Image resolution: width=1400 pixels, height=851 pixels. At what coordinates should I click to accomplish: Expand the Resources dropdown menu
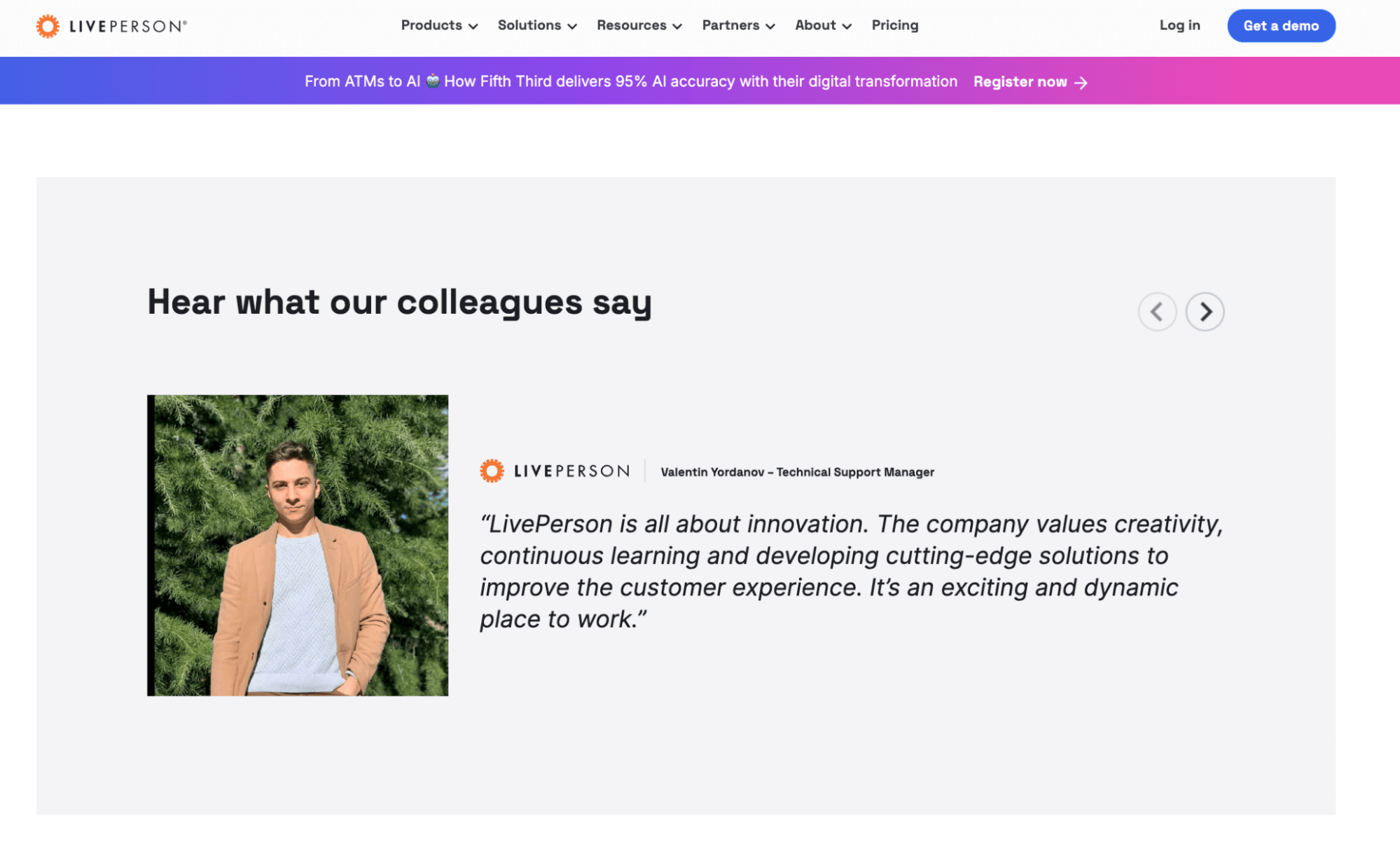[x=639, y=26]
